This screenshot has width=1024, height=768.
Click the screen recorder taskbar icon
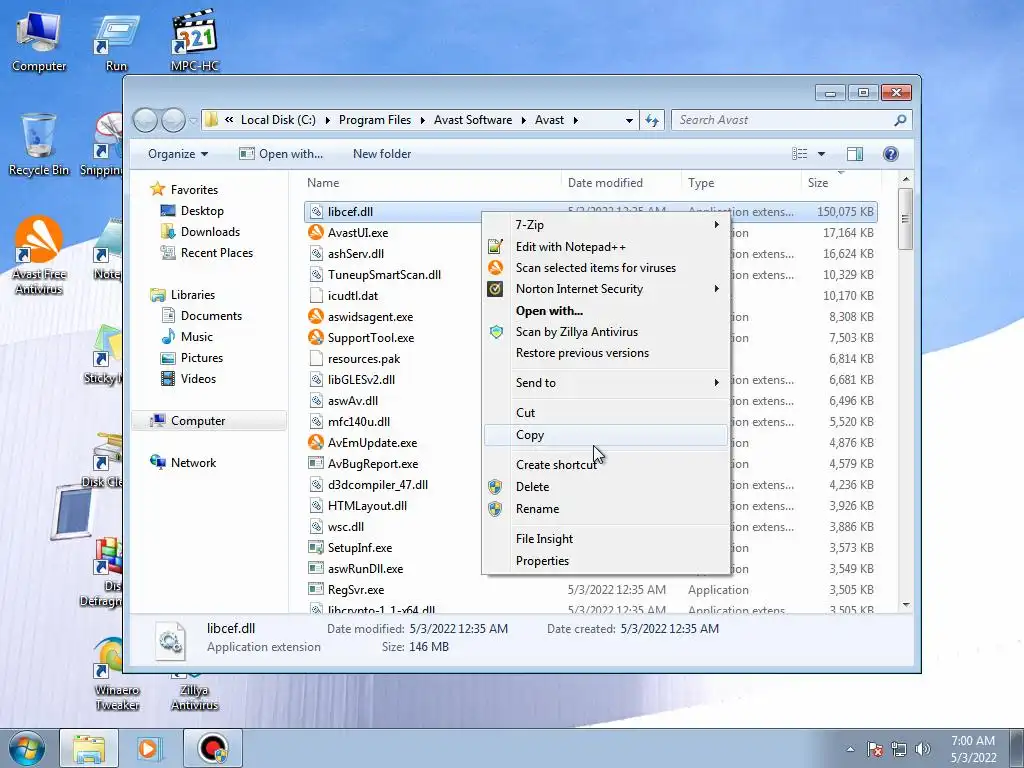pyautogui.click(x=213, y=748)
